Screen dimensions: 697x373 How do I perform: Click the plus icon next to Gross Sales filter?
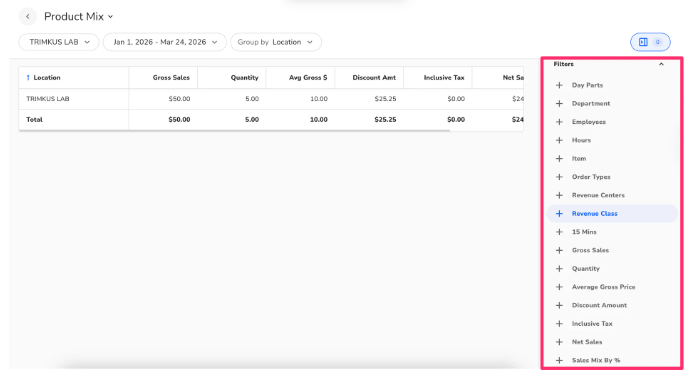[x=559, y=250]
